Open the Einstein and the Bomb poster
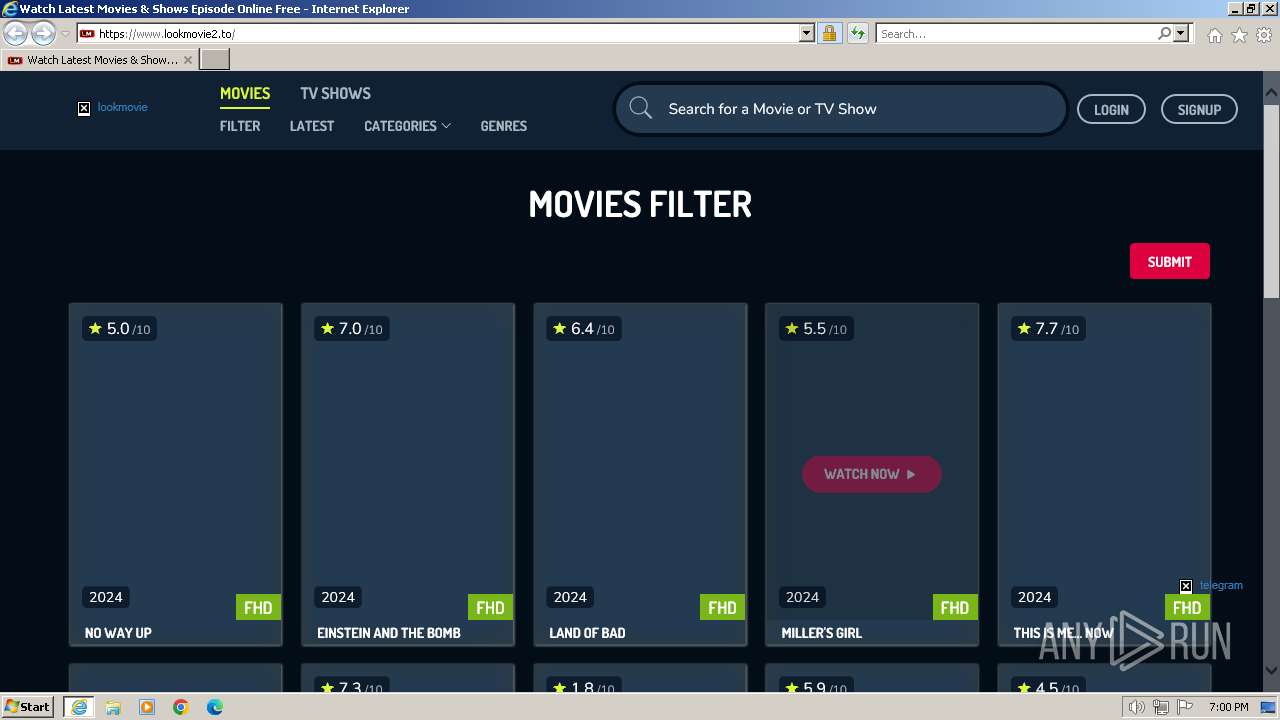Screen dimensions: 1280x720 pyautogui.click(x=408, y=460)
